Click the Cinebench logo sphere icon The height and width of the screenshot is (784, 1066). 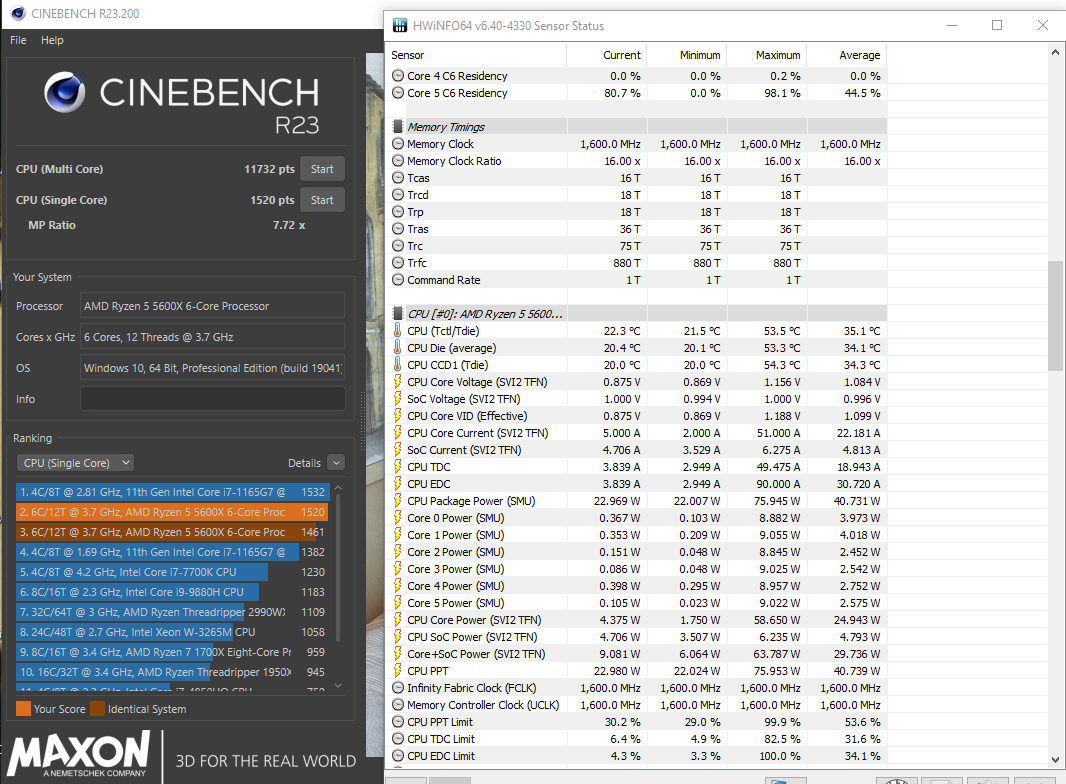(x=65, y=92)
